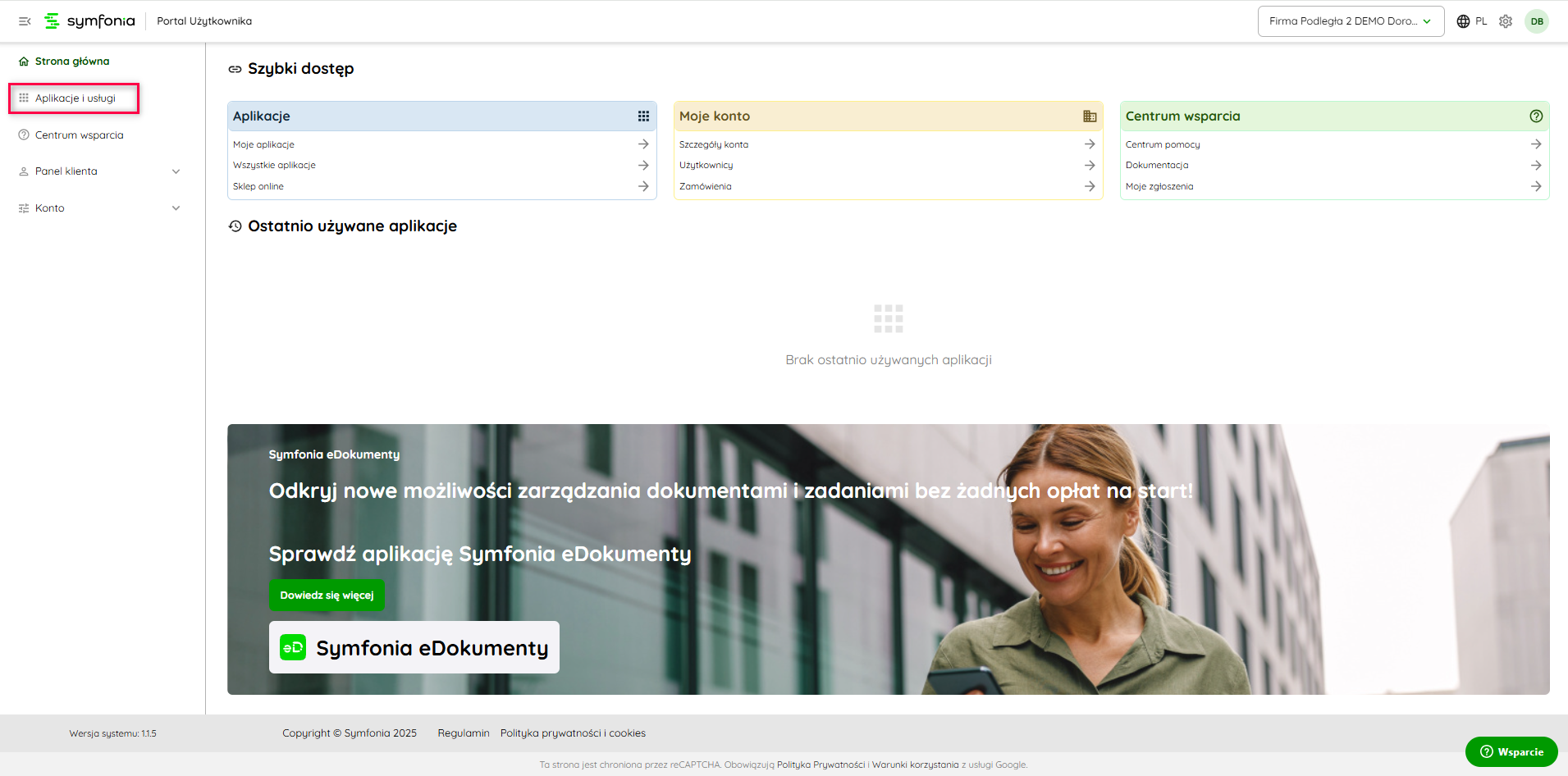Click the Symfonia eDokumenty app tile

click(414, 647)
